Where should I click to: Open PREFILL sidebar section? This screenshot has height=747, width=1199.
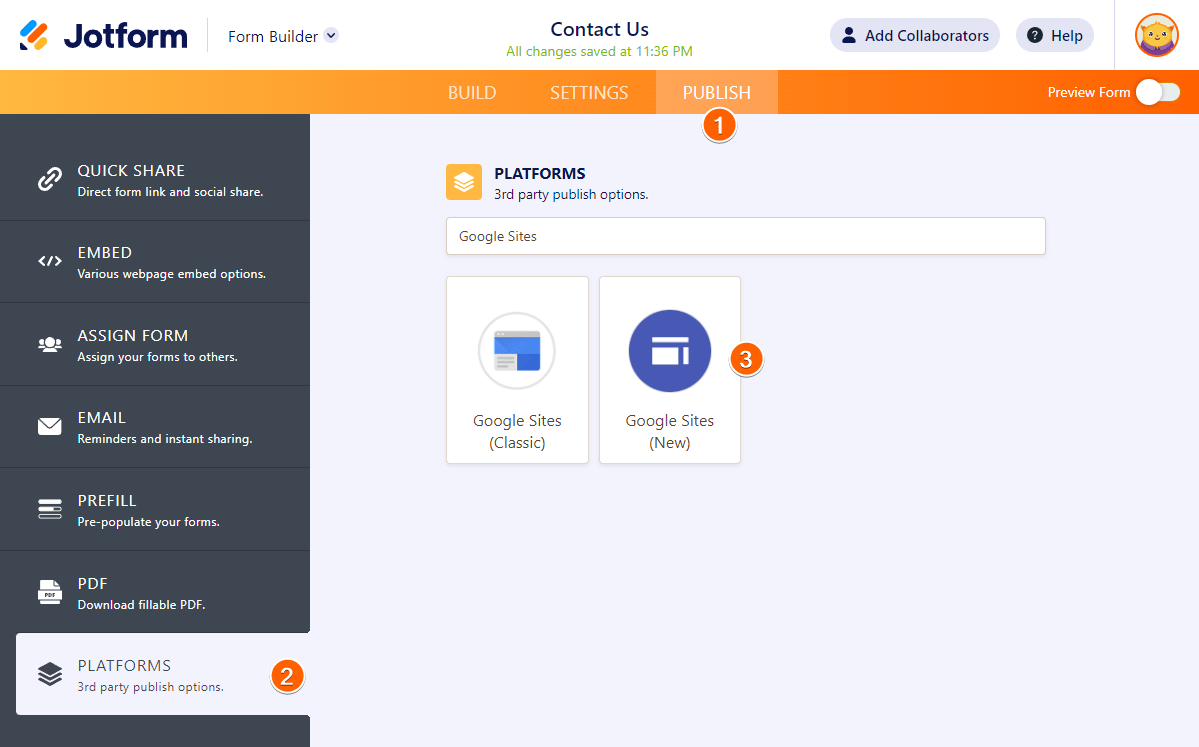pyautogui.click(x=154, y=509)
